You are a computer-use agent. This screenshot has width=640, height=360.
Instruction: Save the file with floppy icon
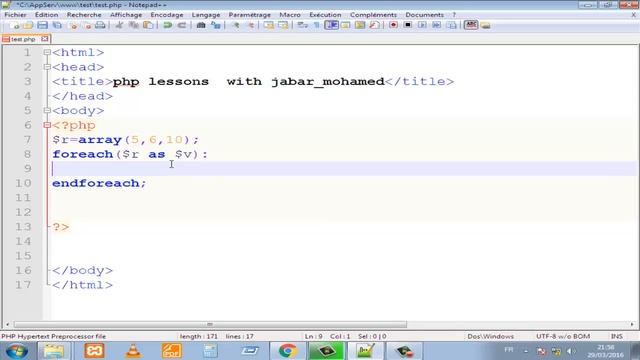click(x=42, y=25)
